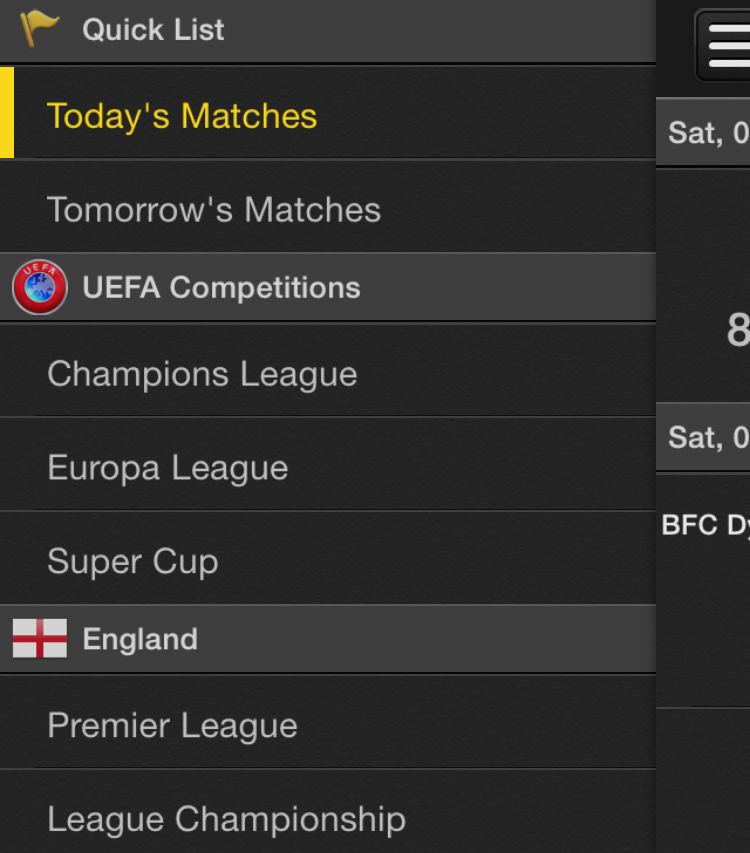Tap the England section header text
750x853 pixels.
tap(140, 639)
